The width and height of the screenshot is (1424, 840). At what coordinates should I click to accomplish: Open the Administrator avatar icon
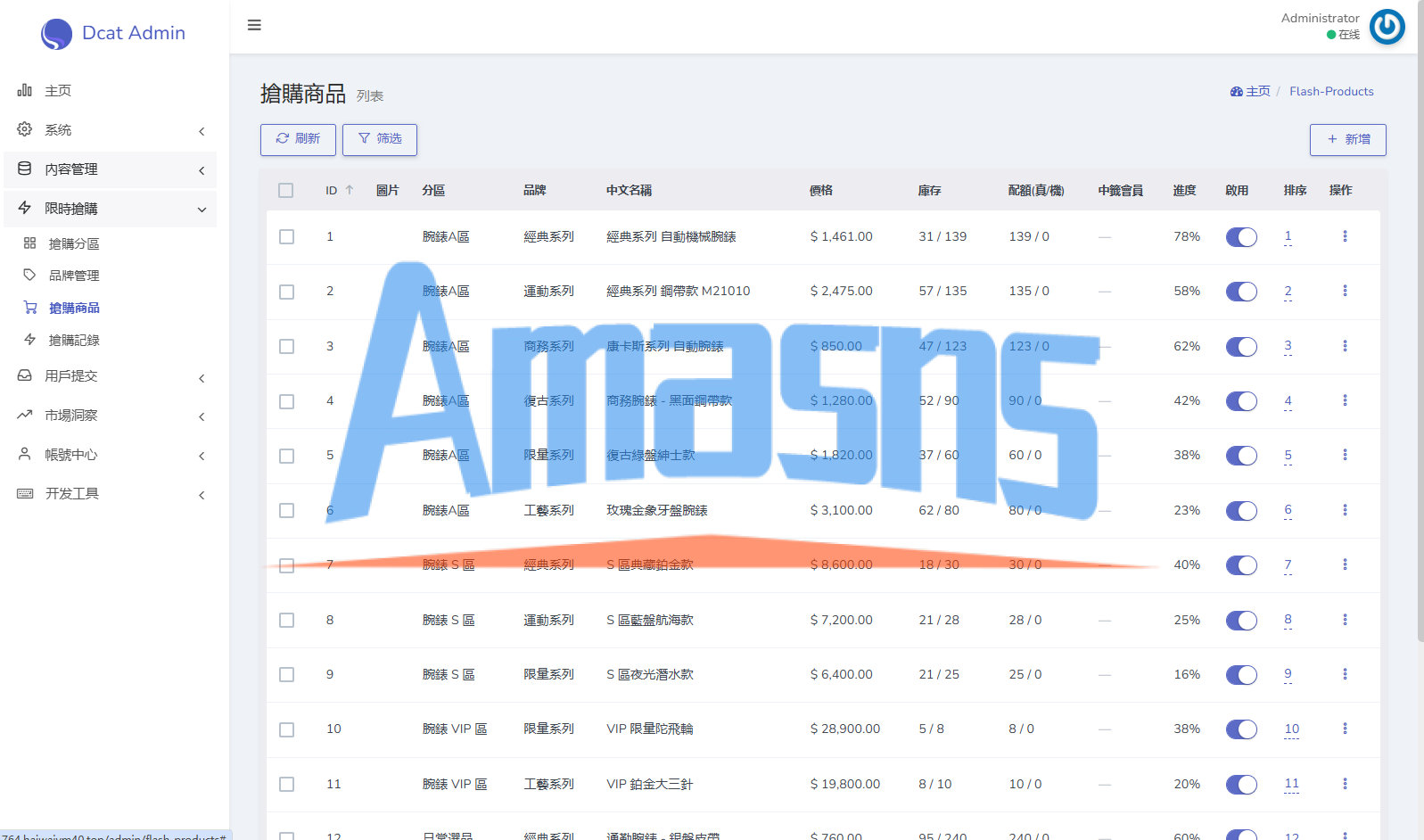click(1387, 27)
